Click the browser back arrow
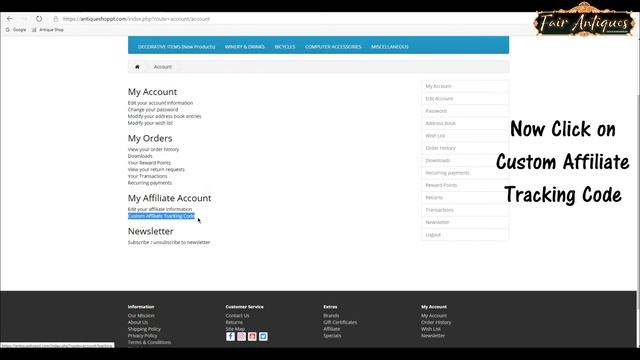Screen dimensions: 640x360 (9, 19)
